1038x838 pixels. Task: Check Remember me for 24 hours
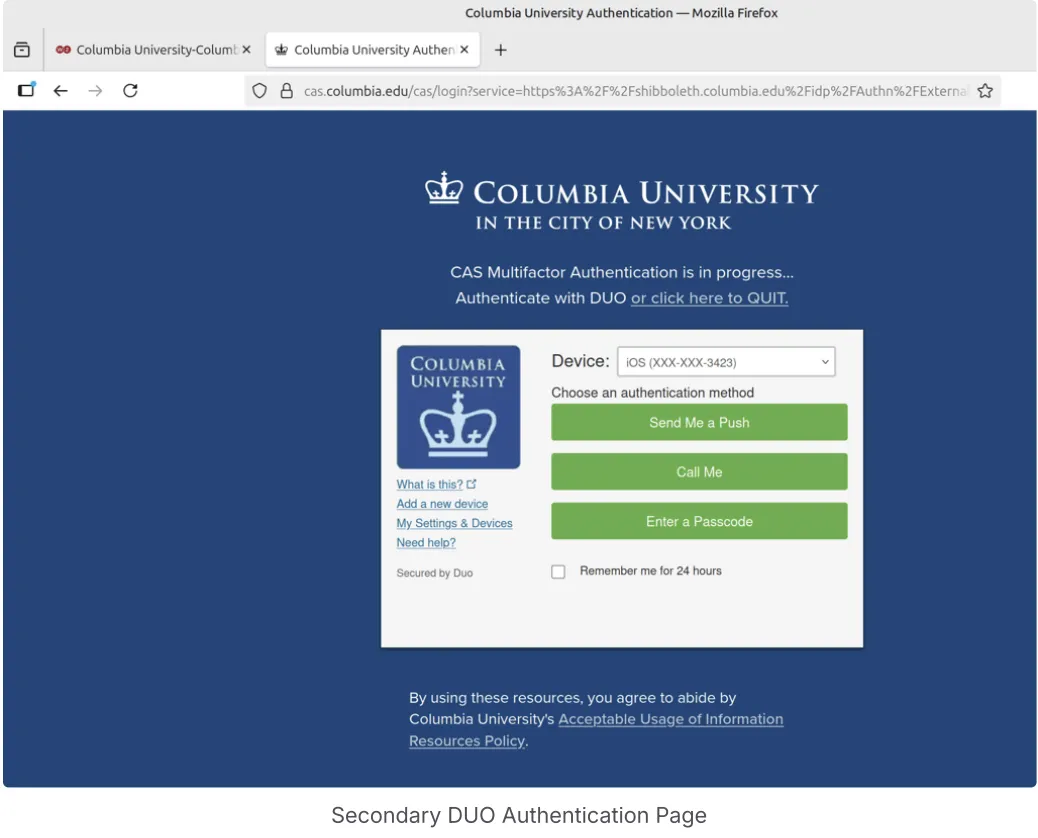[x=558, y=571]
